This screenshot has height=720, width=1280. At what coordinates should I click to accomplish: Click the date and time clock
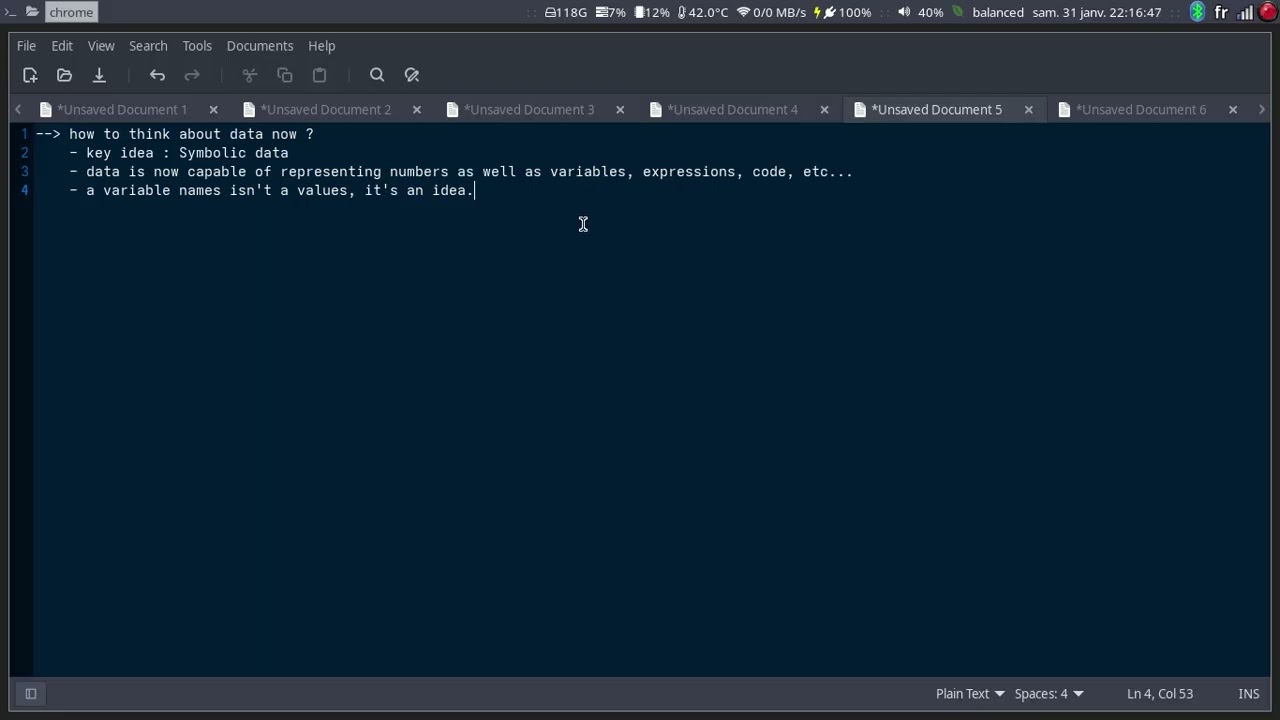(1097, 12)
